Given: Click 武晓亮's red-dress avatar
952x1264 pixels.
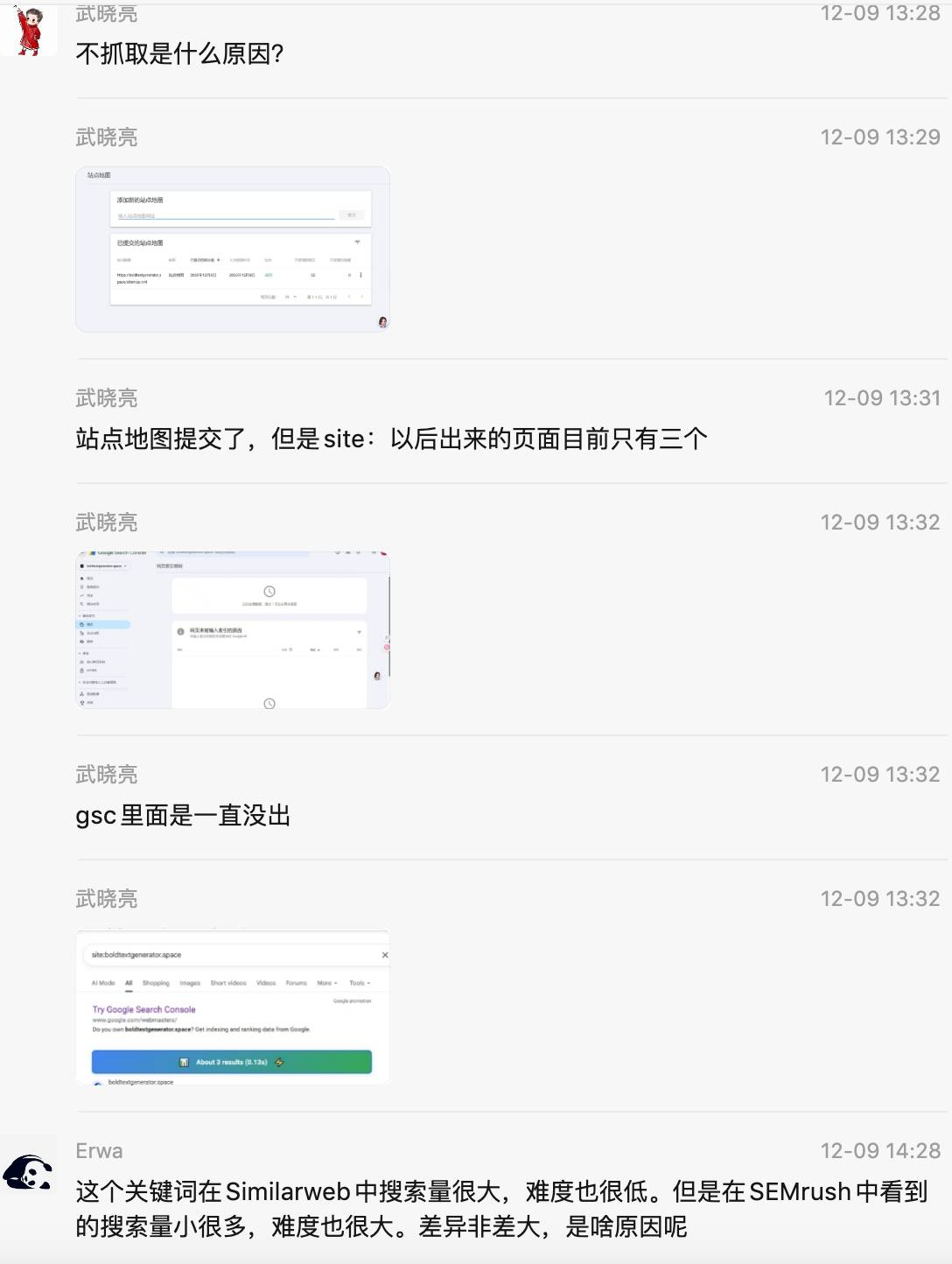Looking at the screenshot, I should pos(29,29).
